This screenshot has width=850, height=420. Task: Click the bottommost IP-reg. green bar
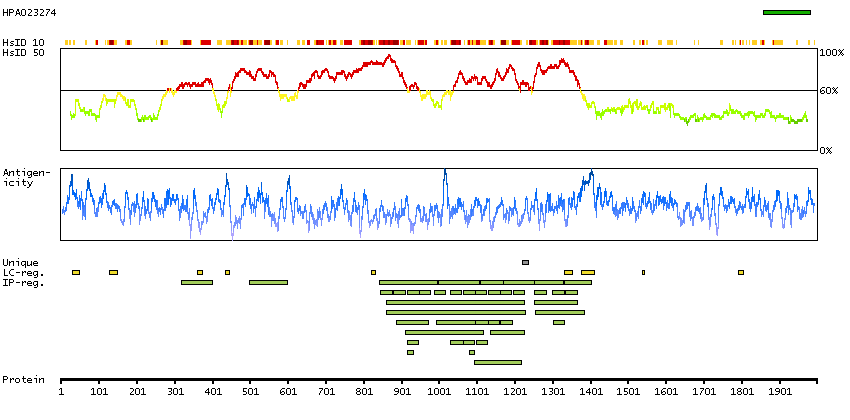click(497, 362)
